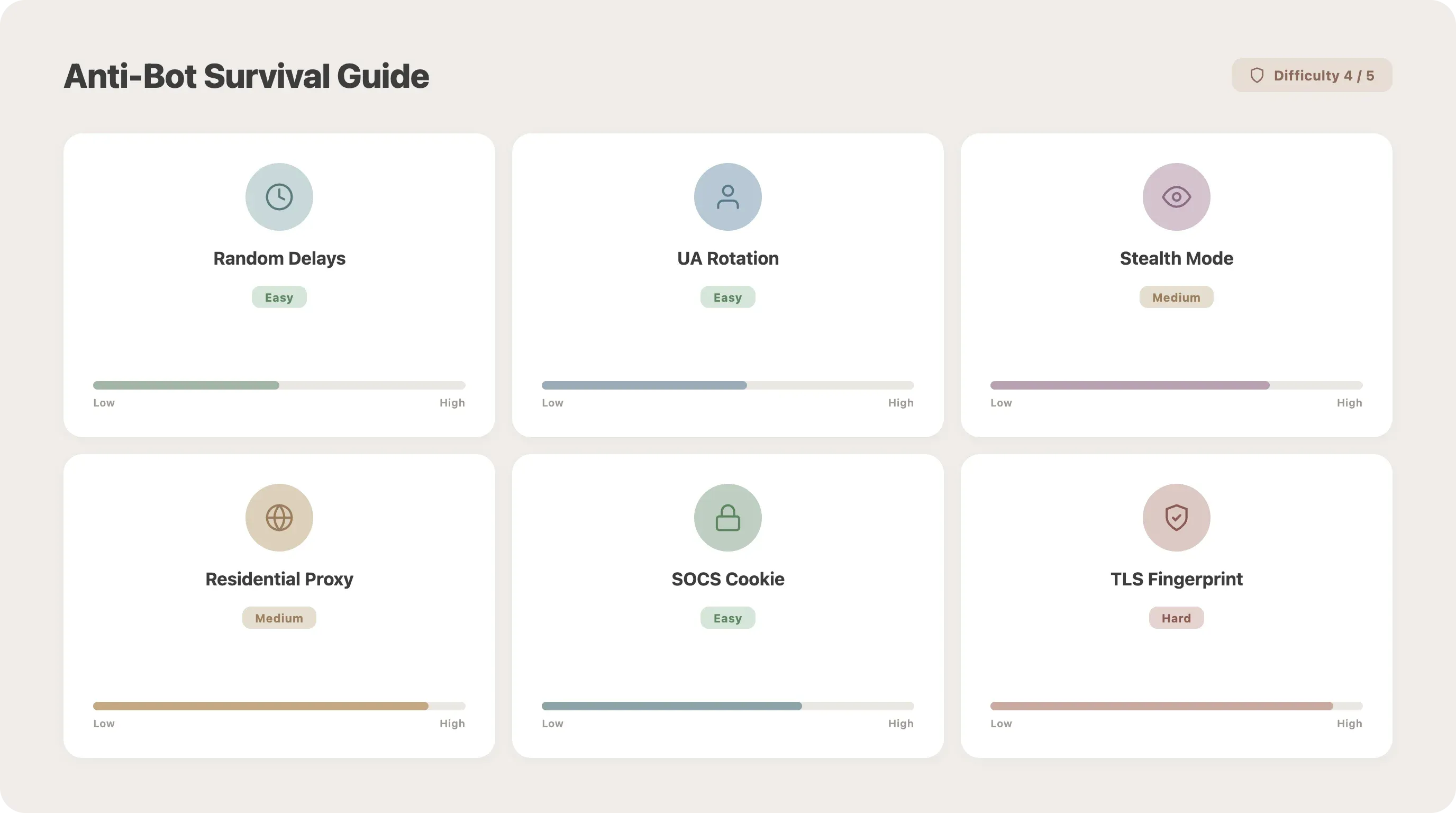
Task: Click the eye icon above Stealth Mode
Action: (x=1176, y=197)
